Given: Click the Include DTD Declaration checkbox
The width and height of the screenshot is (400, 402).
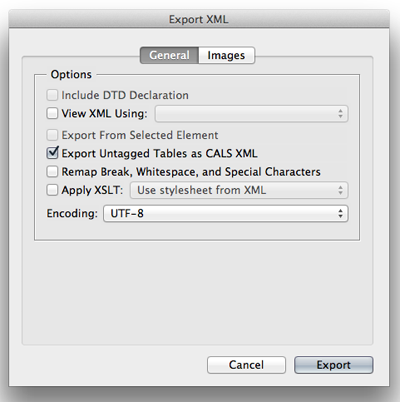Looking at the screenshot, I should (52, 95).
